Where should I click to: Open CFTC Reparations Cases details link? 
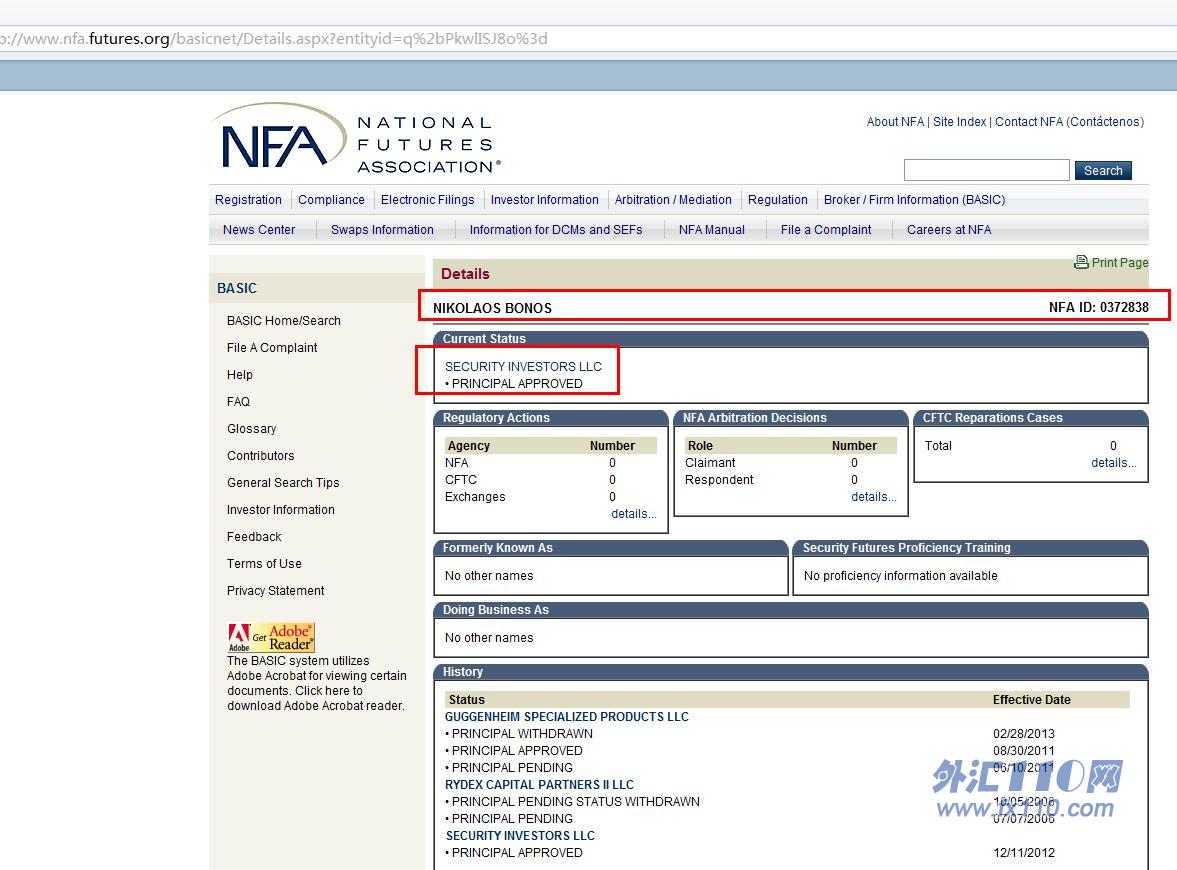[1114, 462]
